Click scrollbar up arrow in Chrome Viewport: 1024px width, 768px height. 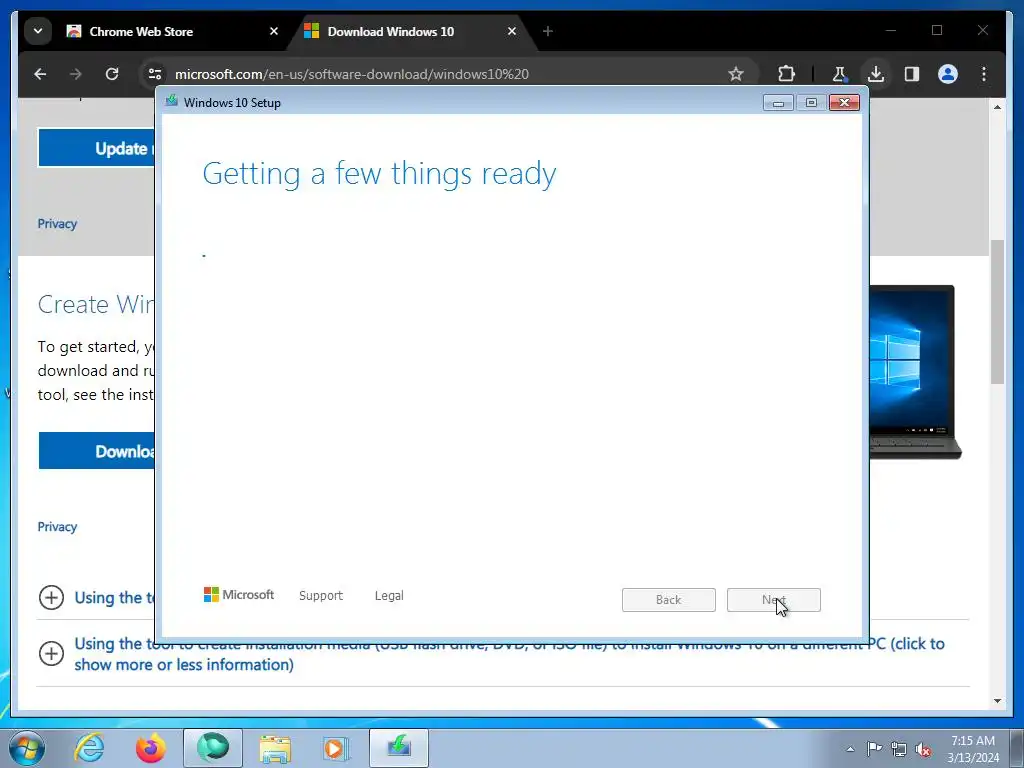click(997, 106)
